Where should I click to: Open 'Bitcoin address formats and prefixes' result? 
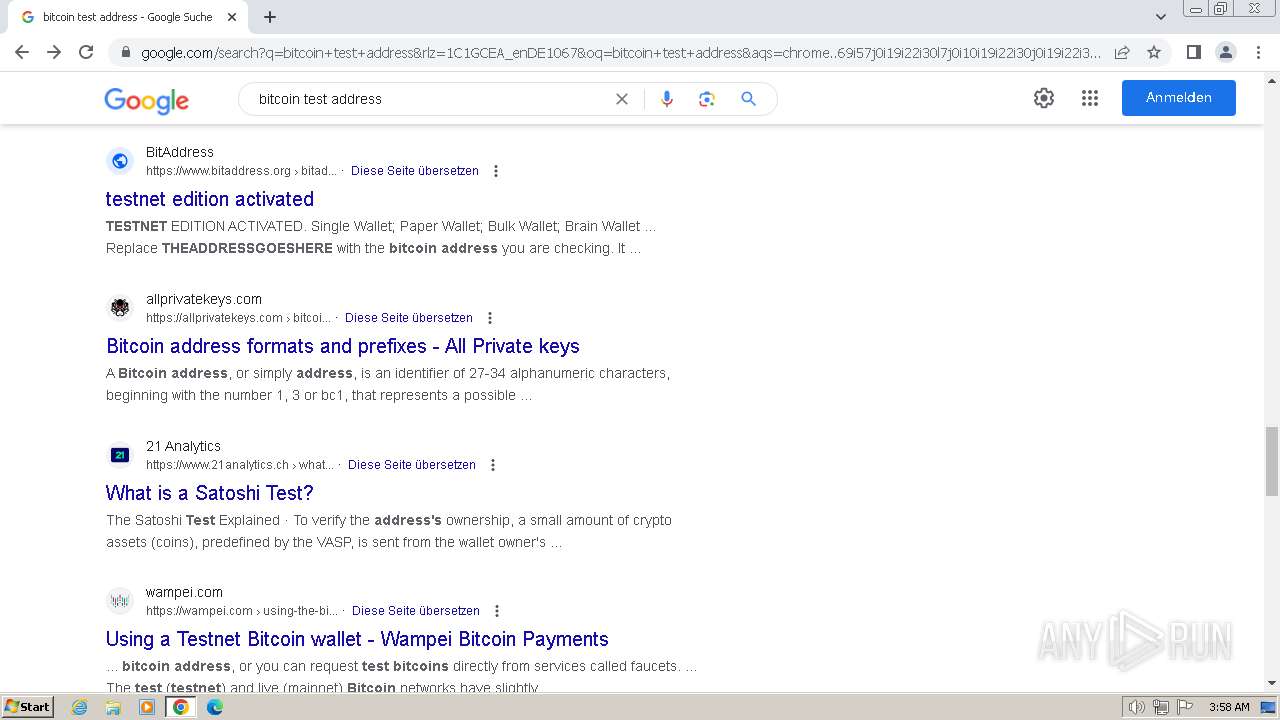coord(343,346)
